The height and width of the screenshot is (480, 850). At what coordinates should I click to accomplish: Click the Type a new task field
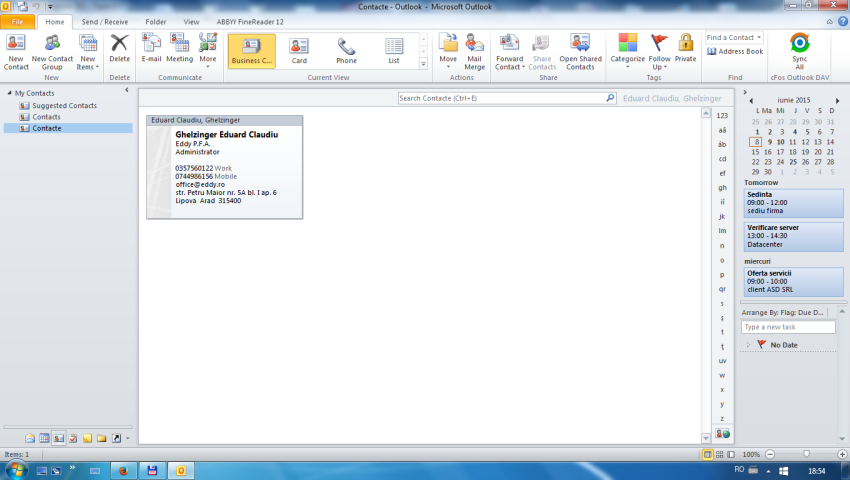[x=788, y=327]
